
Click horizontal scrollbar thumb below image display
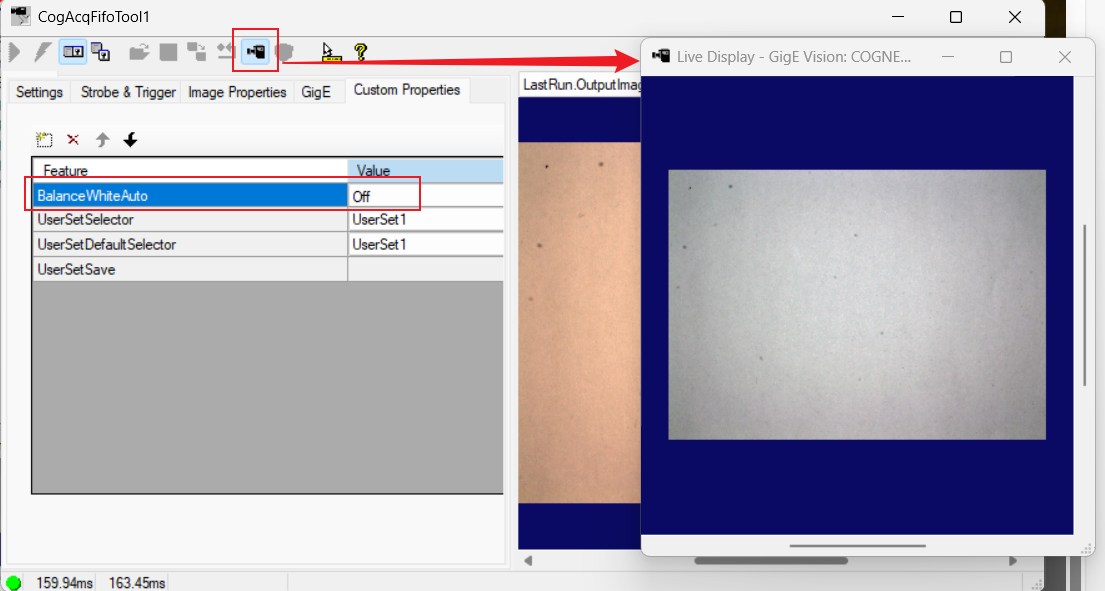pos(771,561)
